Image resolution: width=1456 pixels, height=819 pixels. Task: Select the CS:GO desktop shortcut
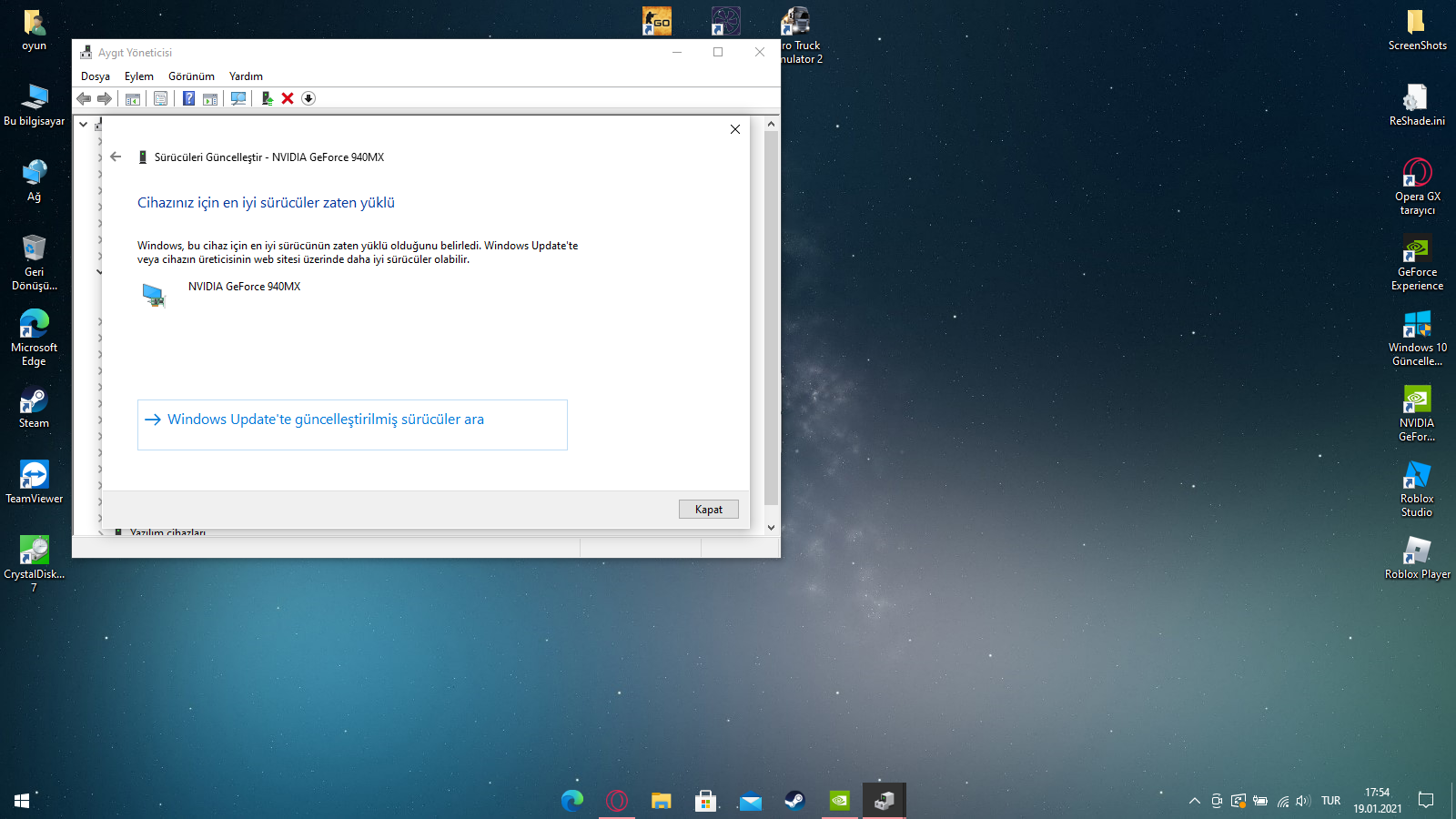pos(657,21)
